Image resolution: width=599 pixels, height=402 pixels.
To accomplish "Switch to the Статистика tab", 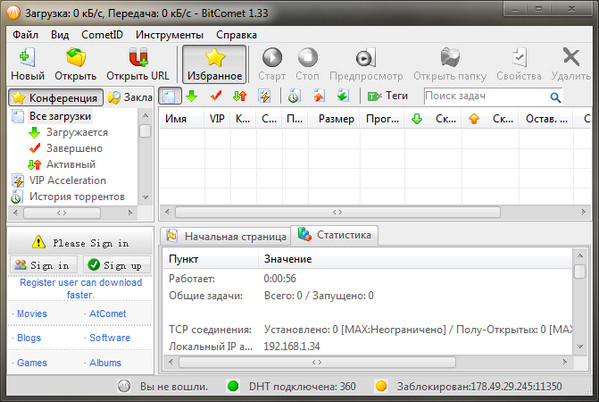I will (335, 235).
